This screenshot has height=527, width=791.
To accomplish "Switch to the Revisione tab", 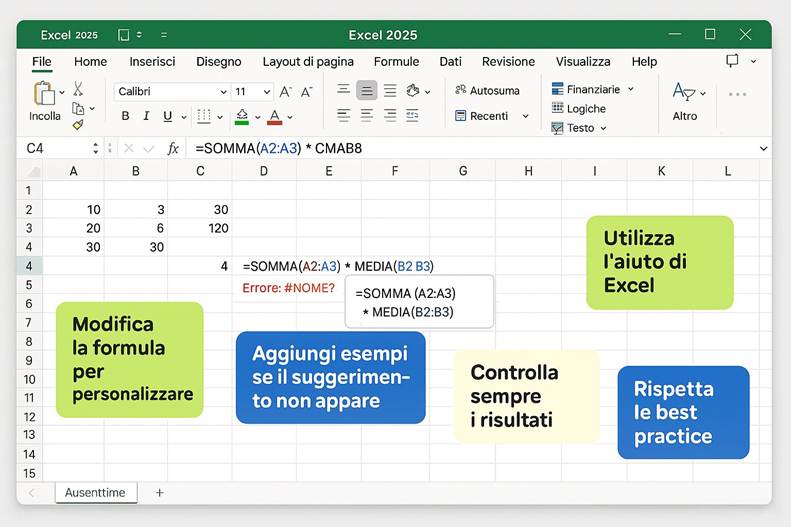I will point(508,62).
